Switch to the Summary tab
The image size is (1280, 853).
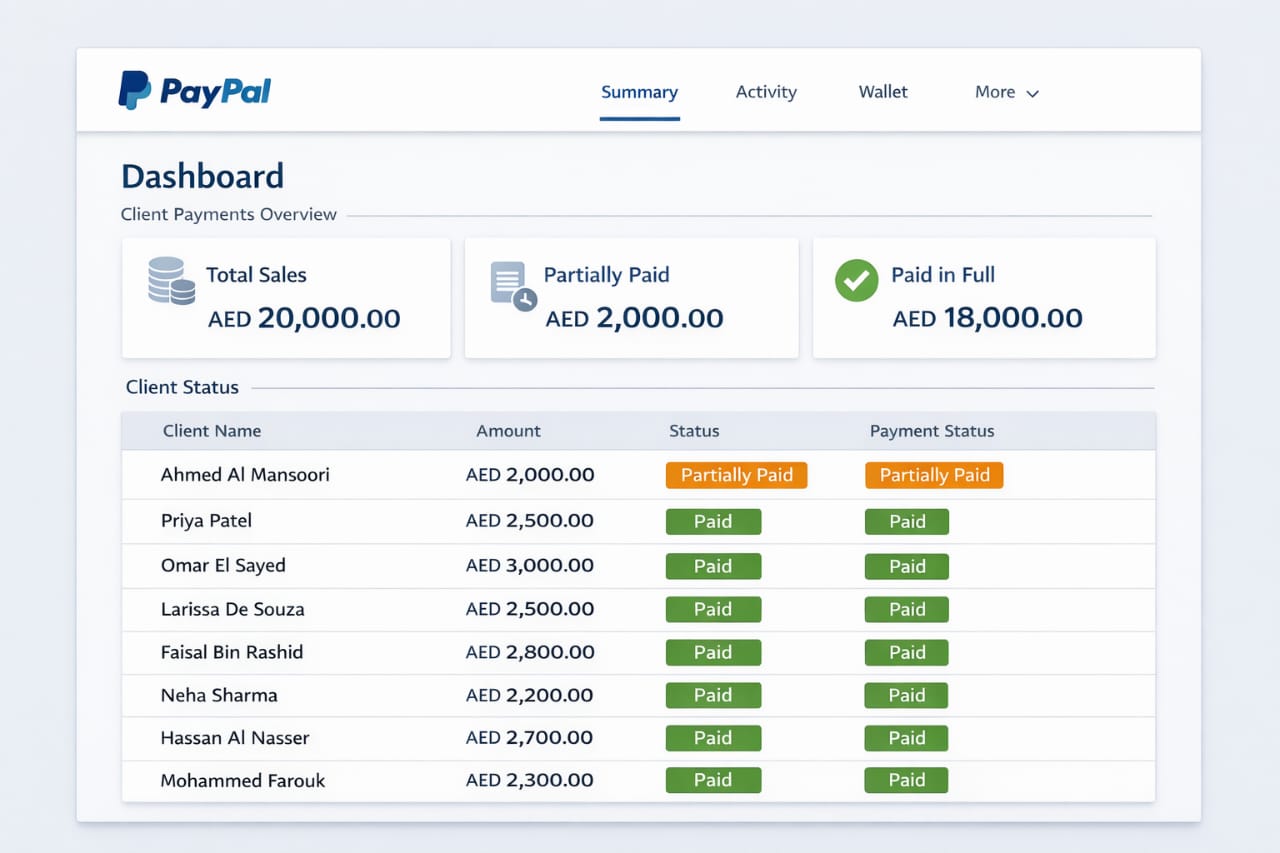pyautogui.click(x=639, y=92)
